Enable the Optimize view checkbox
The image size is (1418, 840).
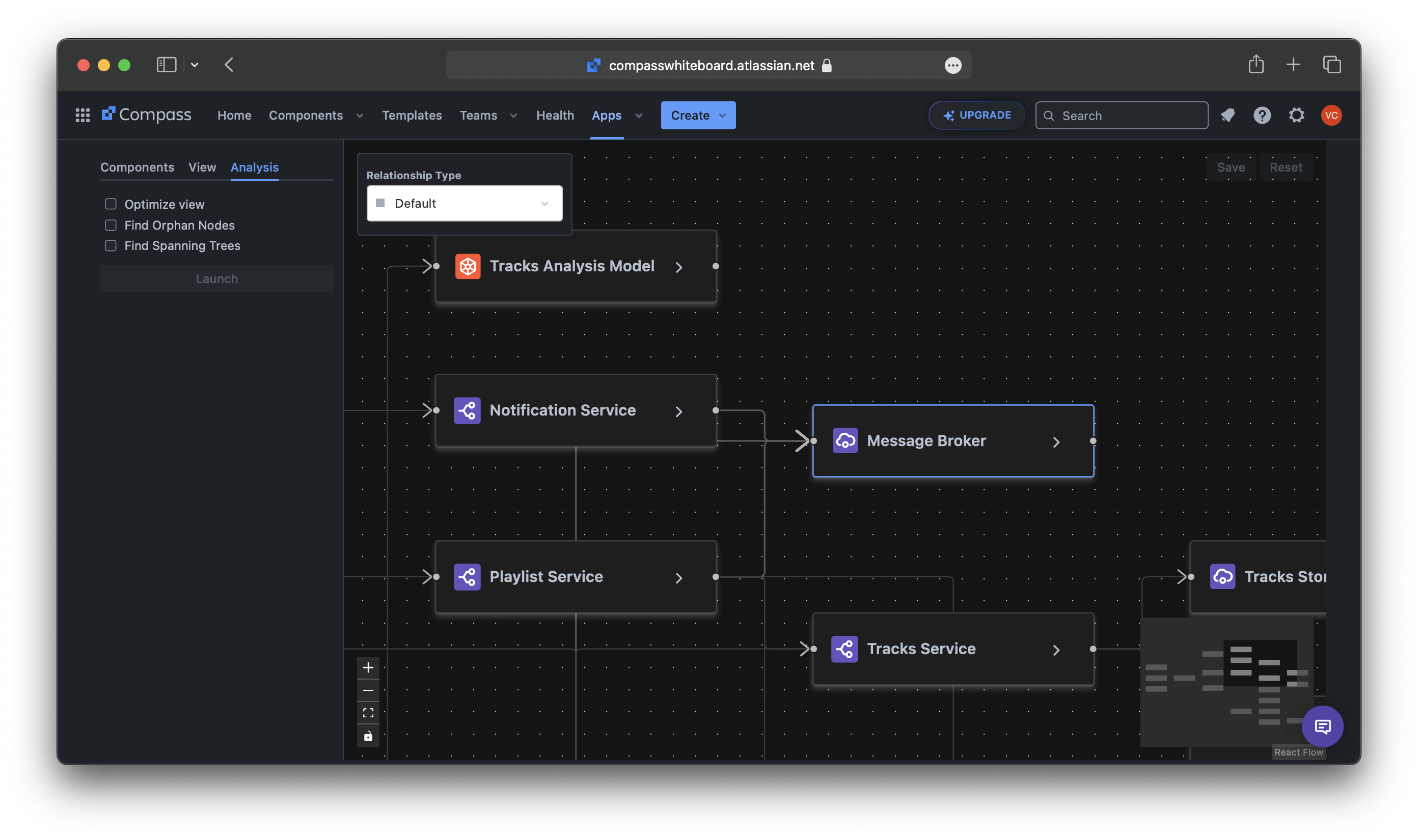click(x=111, y=204)
